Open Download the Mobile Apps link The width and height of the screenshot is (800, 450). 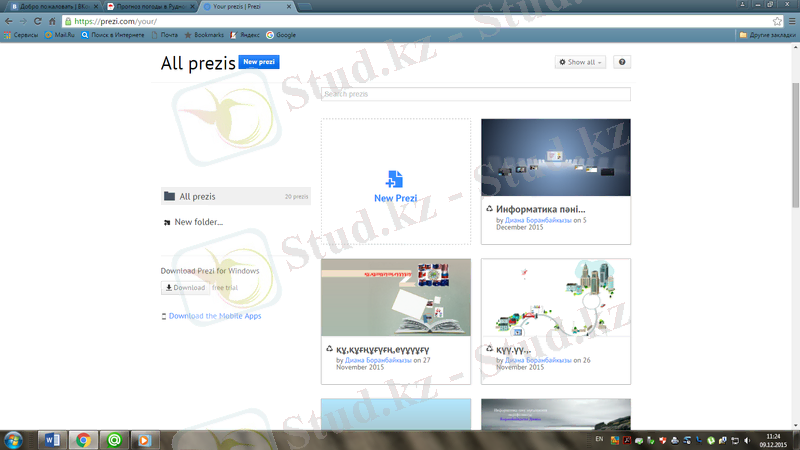(x=214, y=316)
